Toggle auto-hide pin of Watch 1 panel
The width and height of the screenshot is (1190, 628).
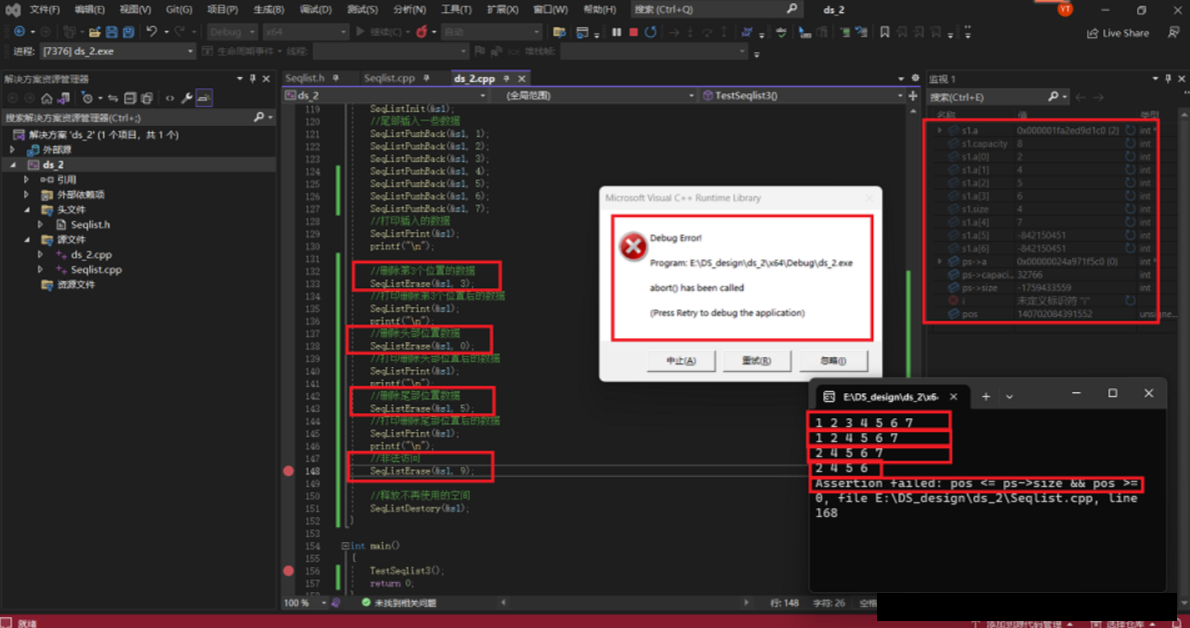tap(1168, 78)
